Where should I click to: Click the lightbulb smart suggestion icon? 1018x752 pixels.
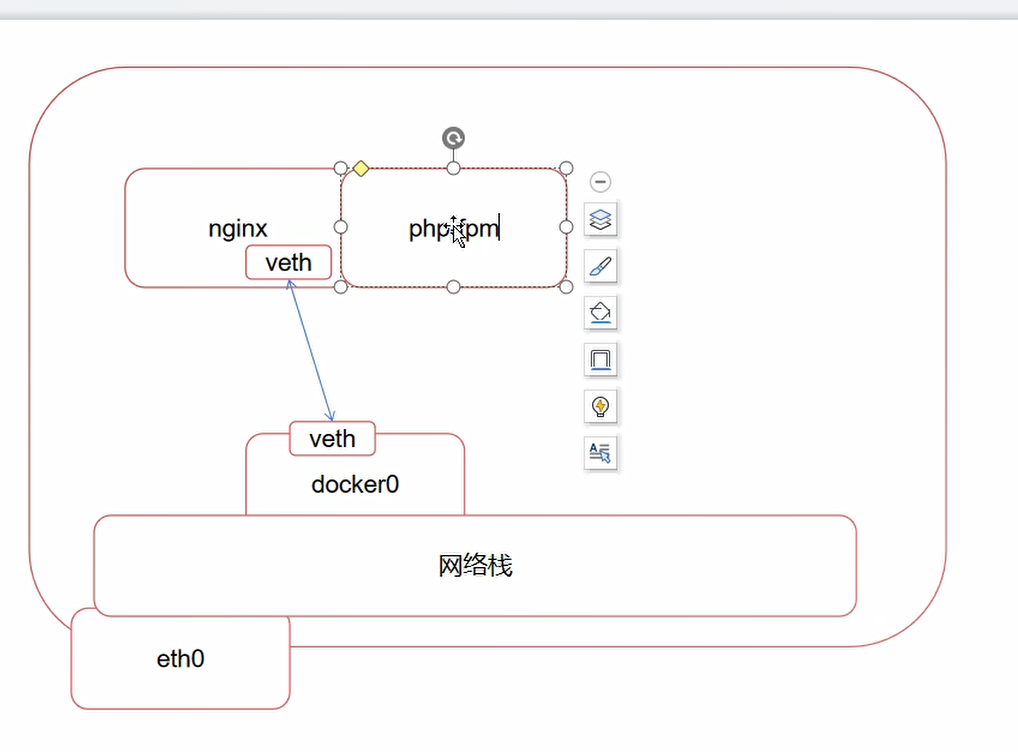coord(600,406)
